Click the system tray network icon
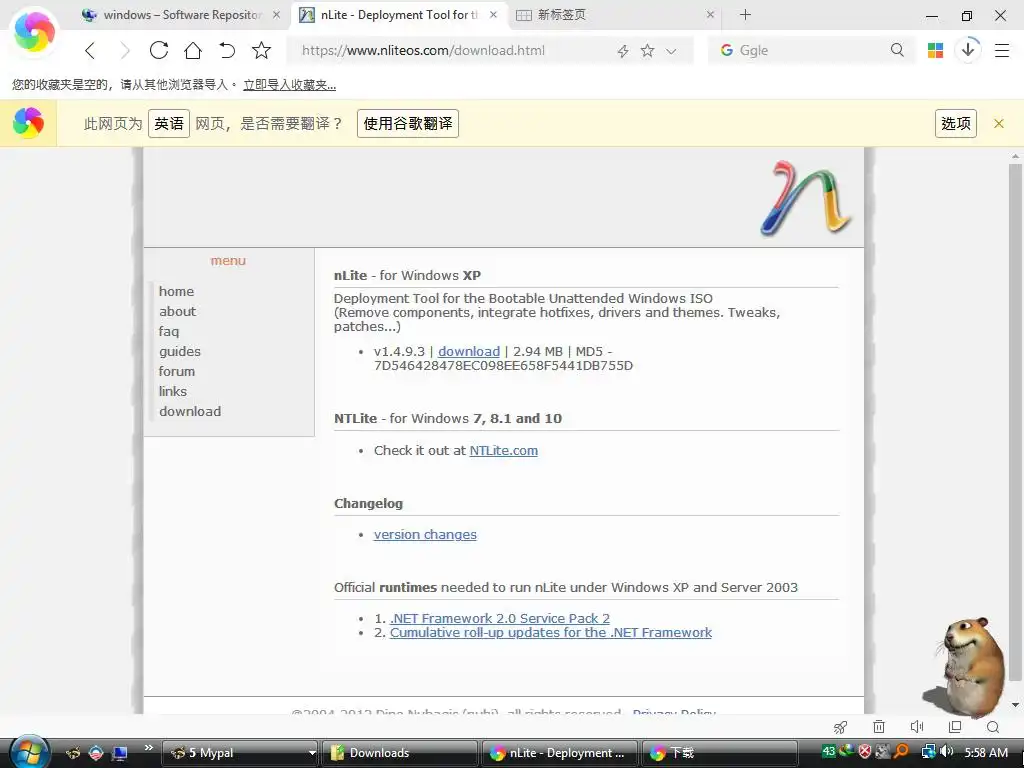Screen dimensions: 1024x768 (x=928, y=752)
